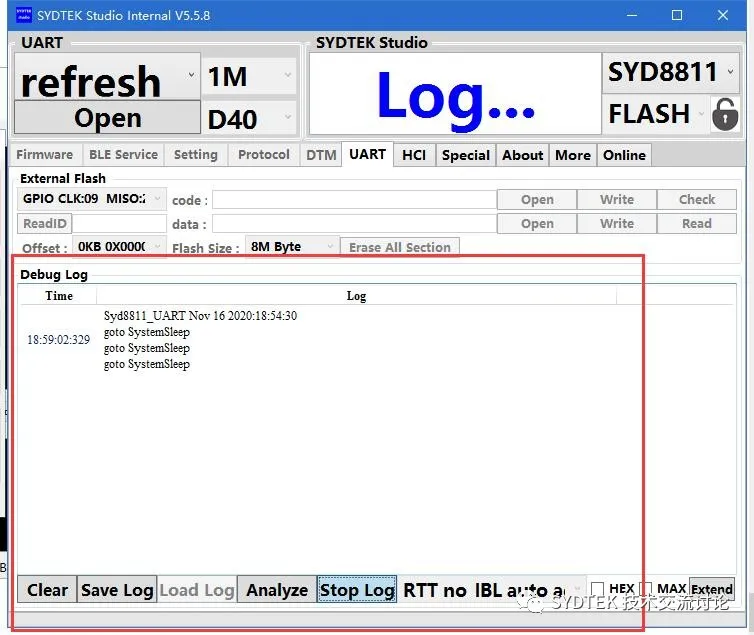Click the ReadID result field
The image size is (754, 635).
pos(119,224)
